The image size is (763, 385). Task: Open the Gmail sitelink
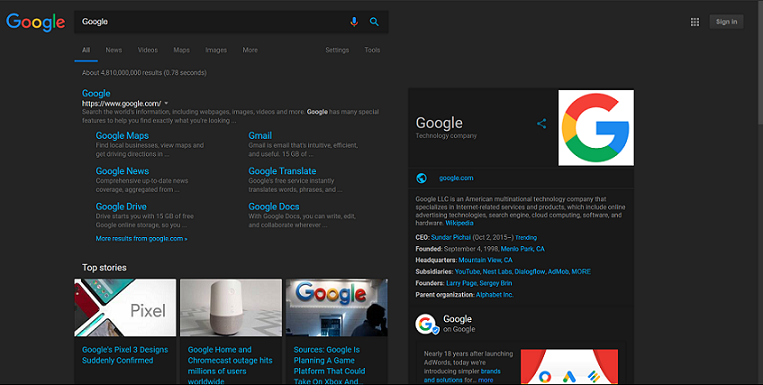(260, 136)
